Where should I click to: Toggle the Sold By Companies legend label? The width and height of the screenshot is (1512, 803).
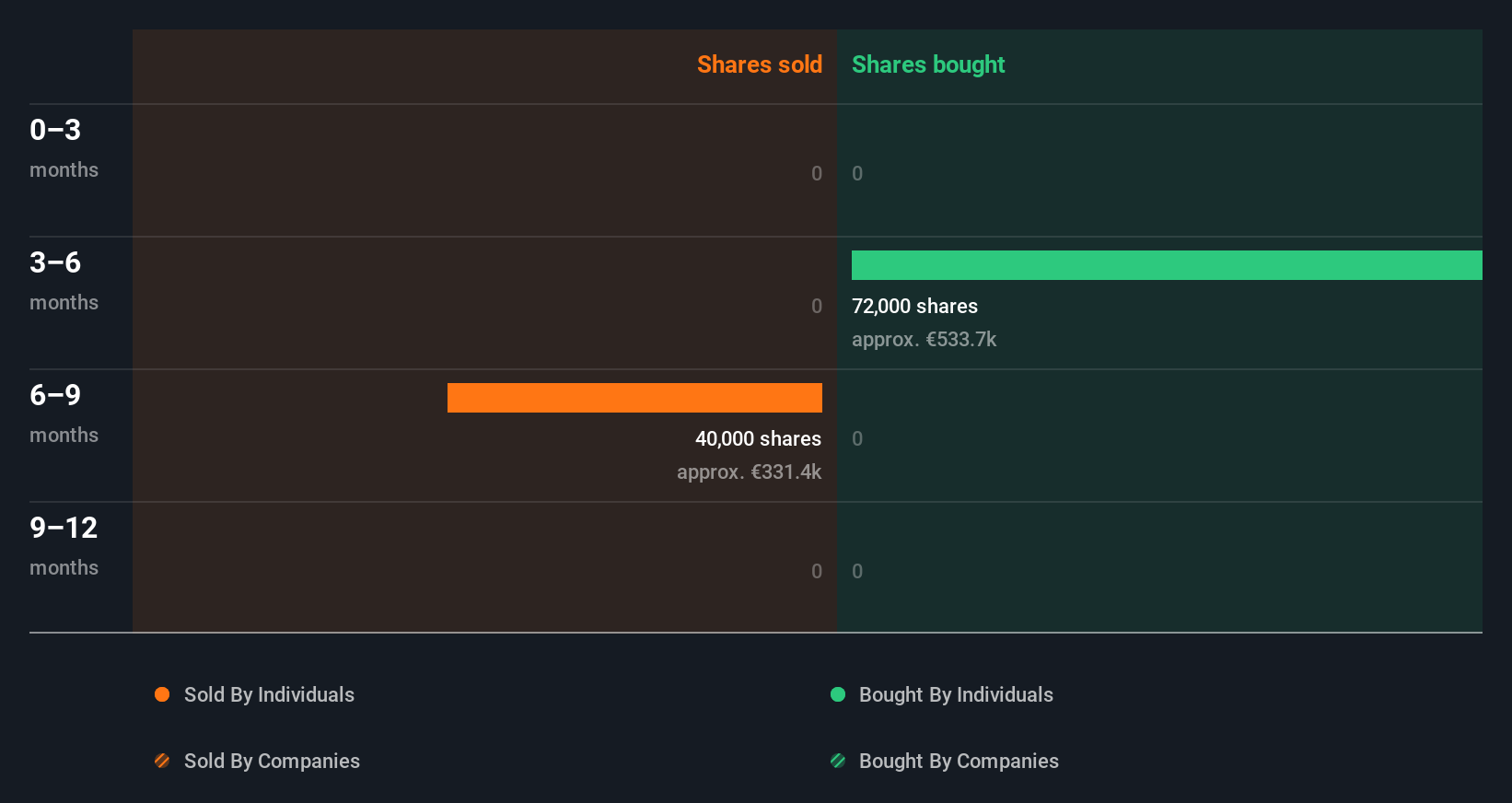pos(272,761)
